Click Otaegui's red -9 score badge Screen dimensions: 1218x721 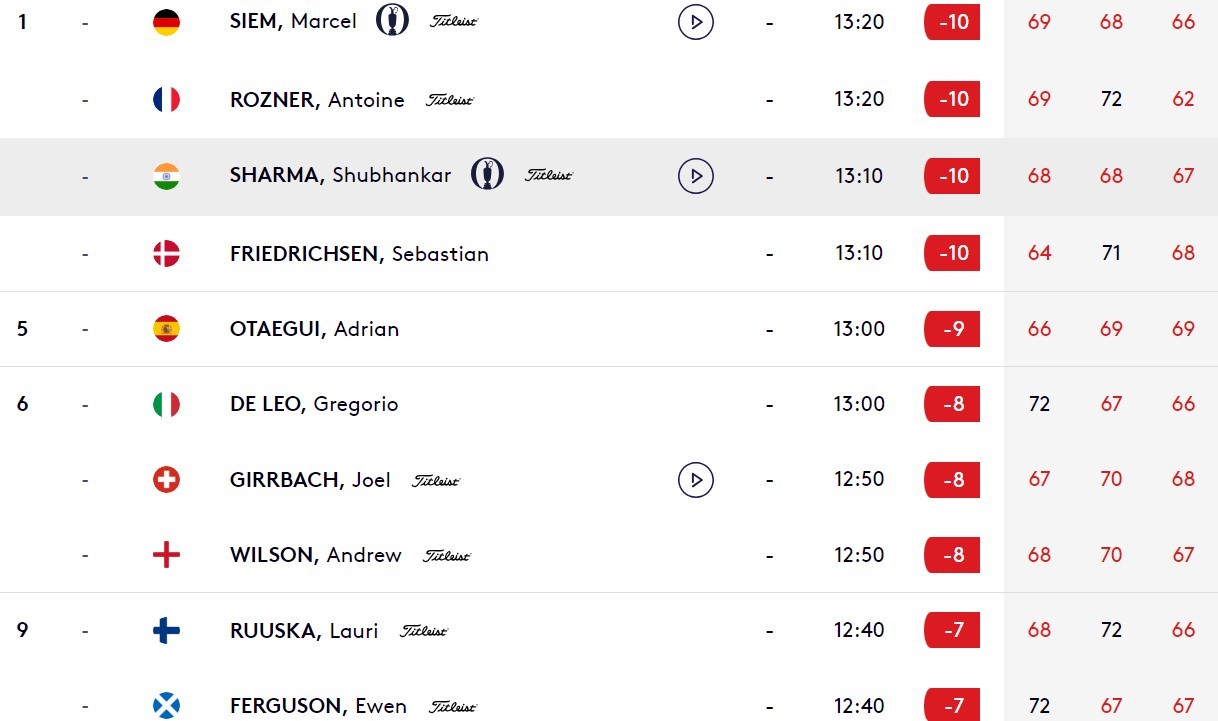coord(952,329)
